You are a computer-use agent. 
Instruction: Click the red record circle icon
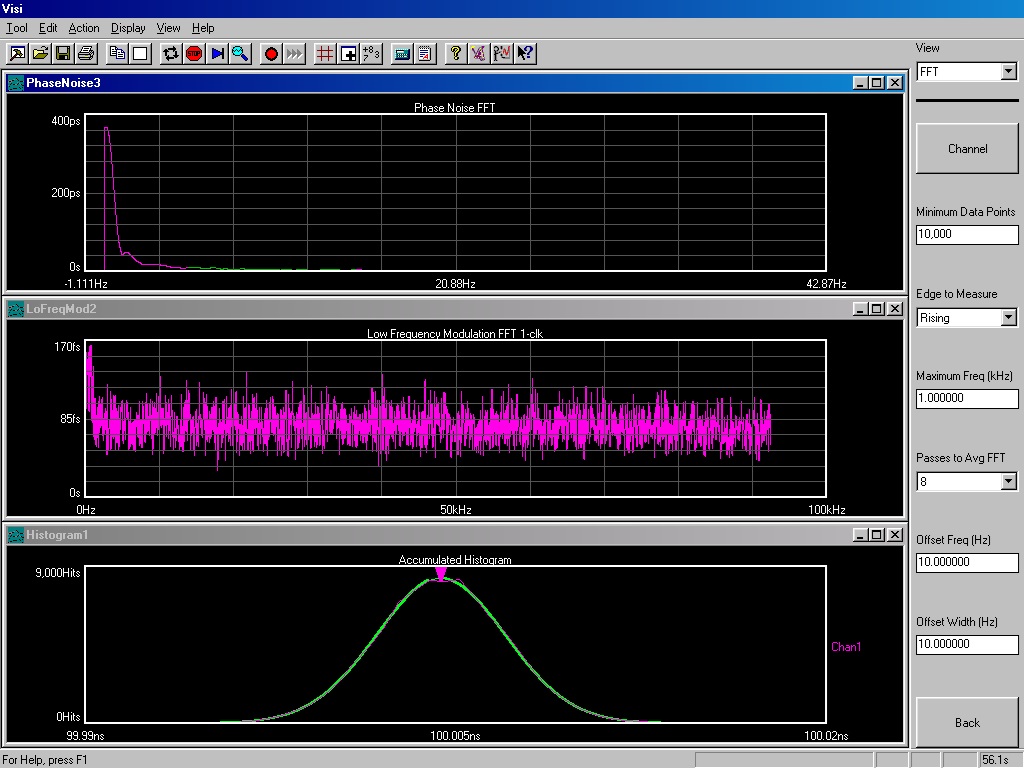point(271,54)
